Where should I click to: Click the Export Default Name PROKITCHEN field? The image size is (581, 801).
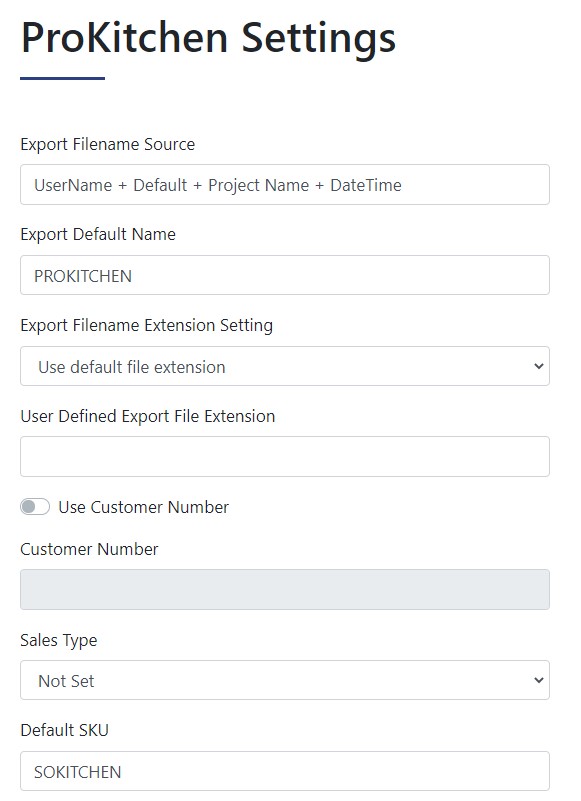click(285, 275)
